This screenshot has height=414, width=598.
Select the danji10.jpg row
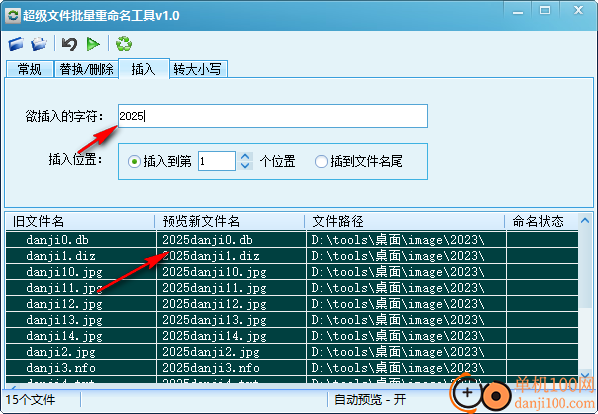(x=292, y=272)
